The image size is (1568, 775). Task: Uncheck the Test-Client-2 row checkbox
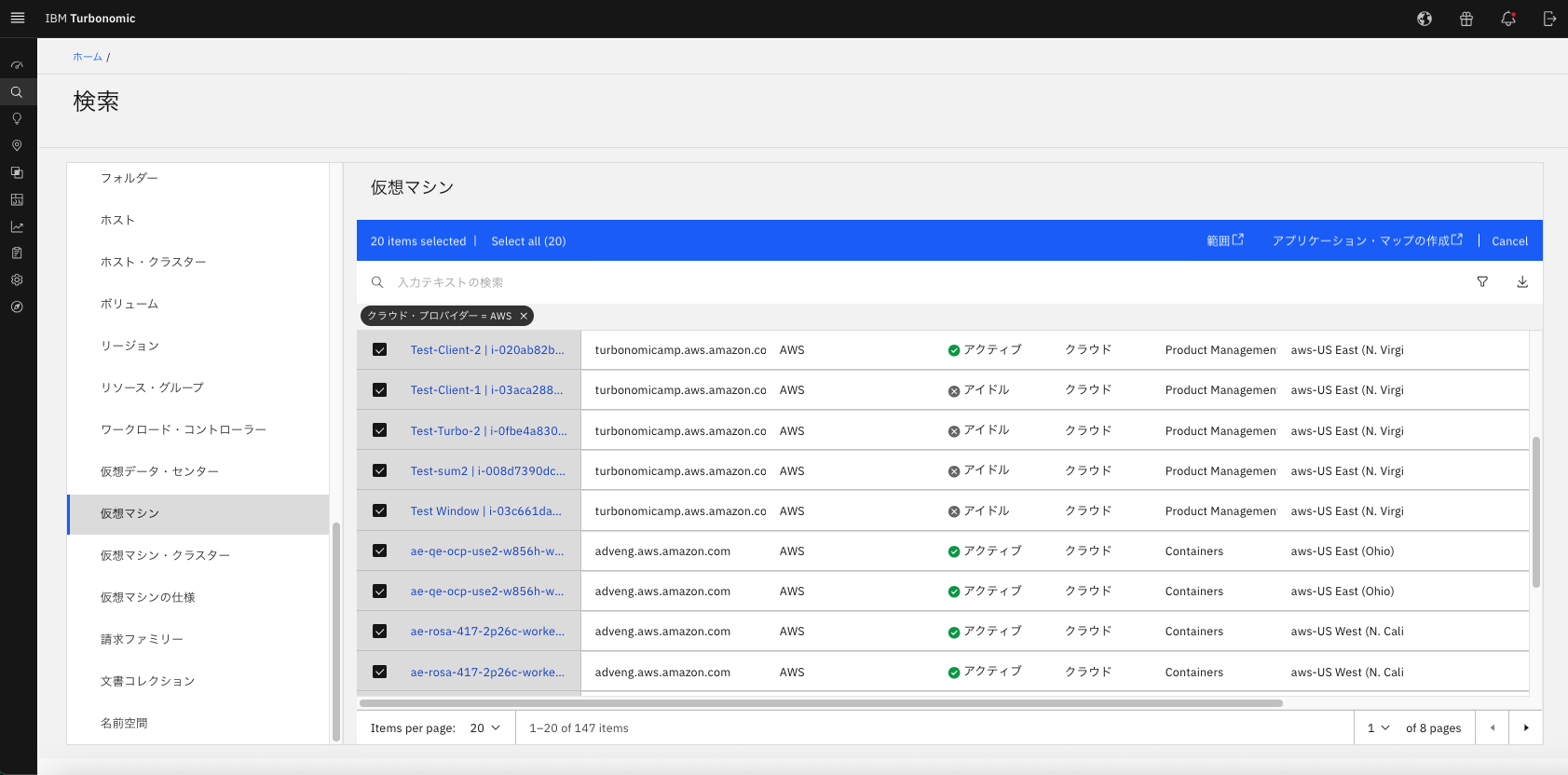tap(380, 350)
